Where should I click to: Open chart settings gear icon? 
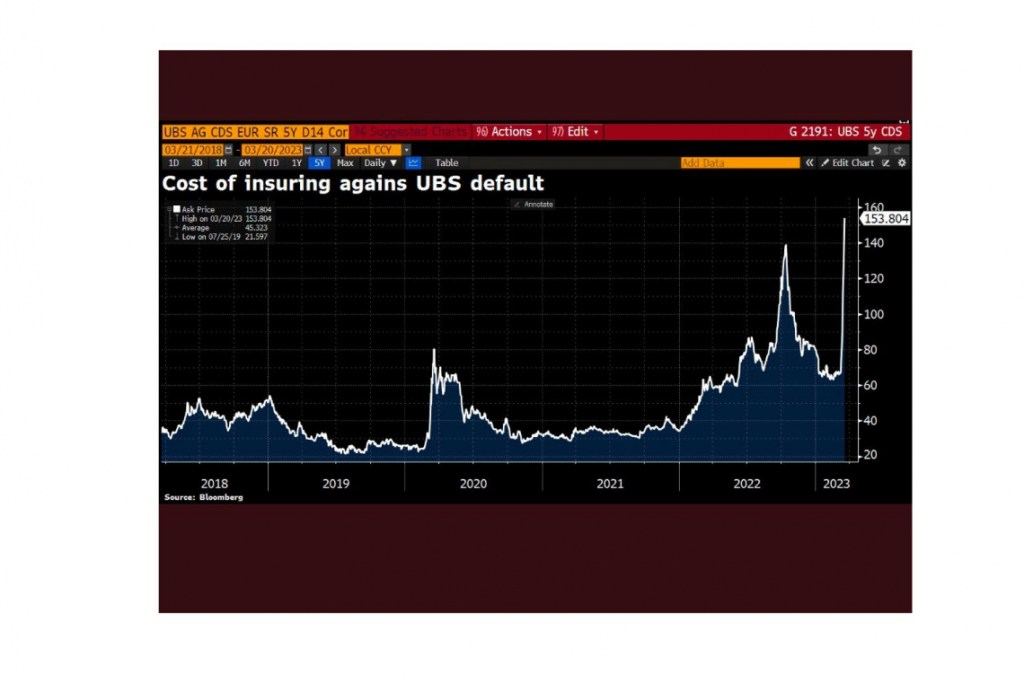[x=901, y=163]
